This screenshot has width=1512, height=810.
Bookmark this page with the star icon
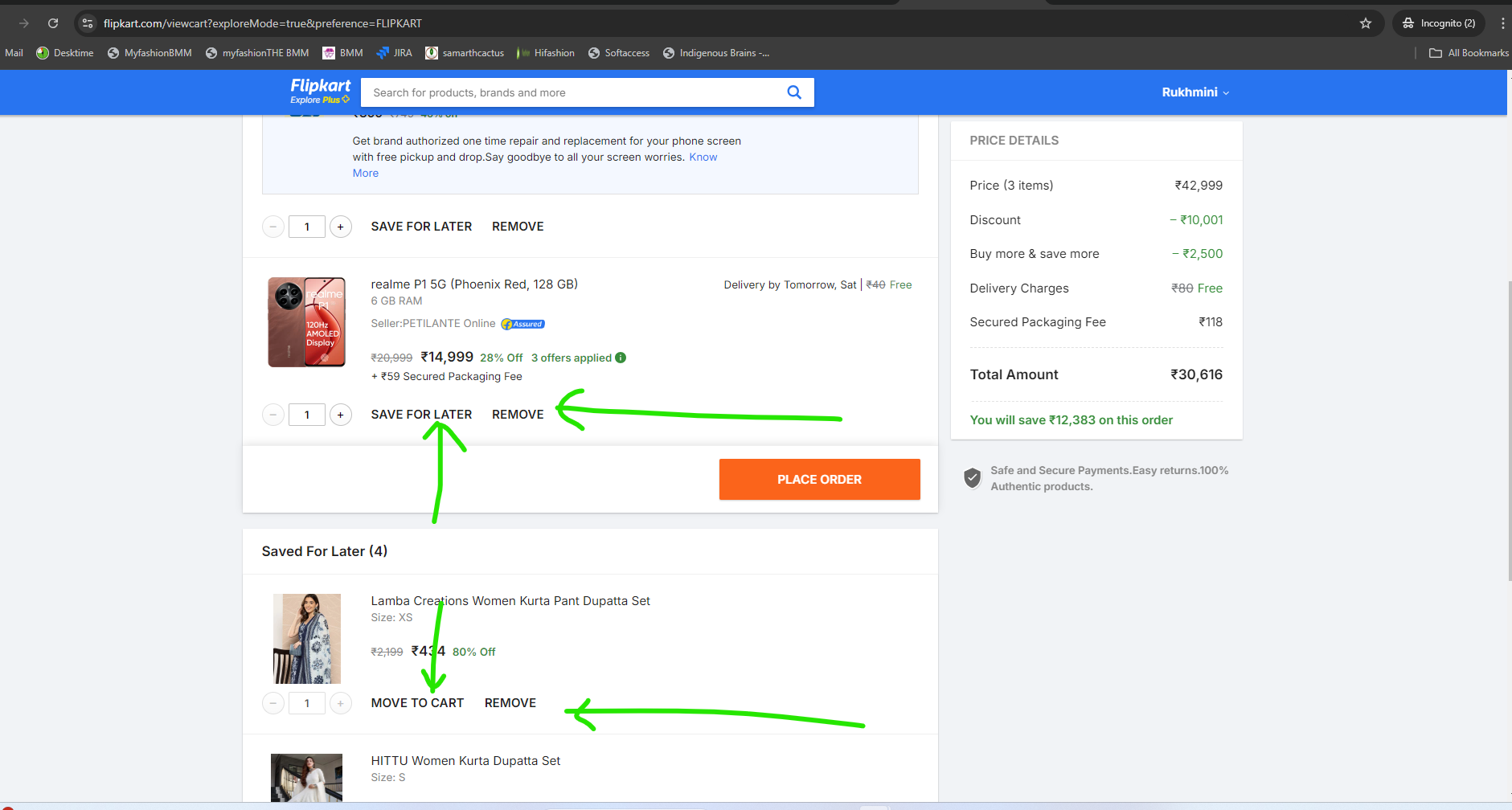coord(1366,23)
